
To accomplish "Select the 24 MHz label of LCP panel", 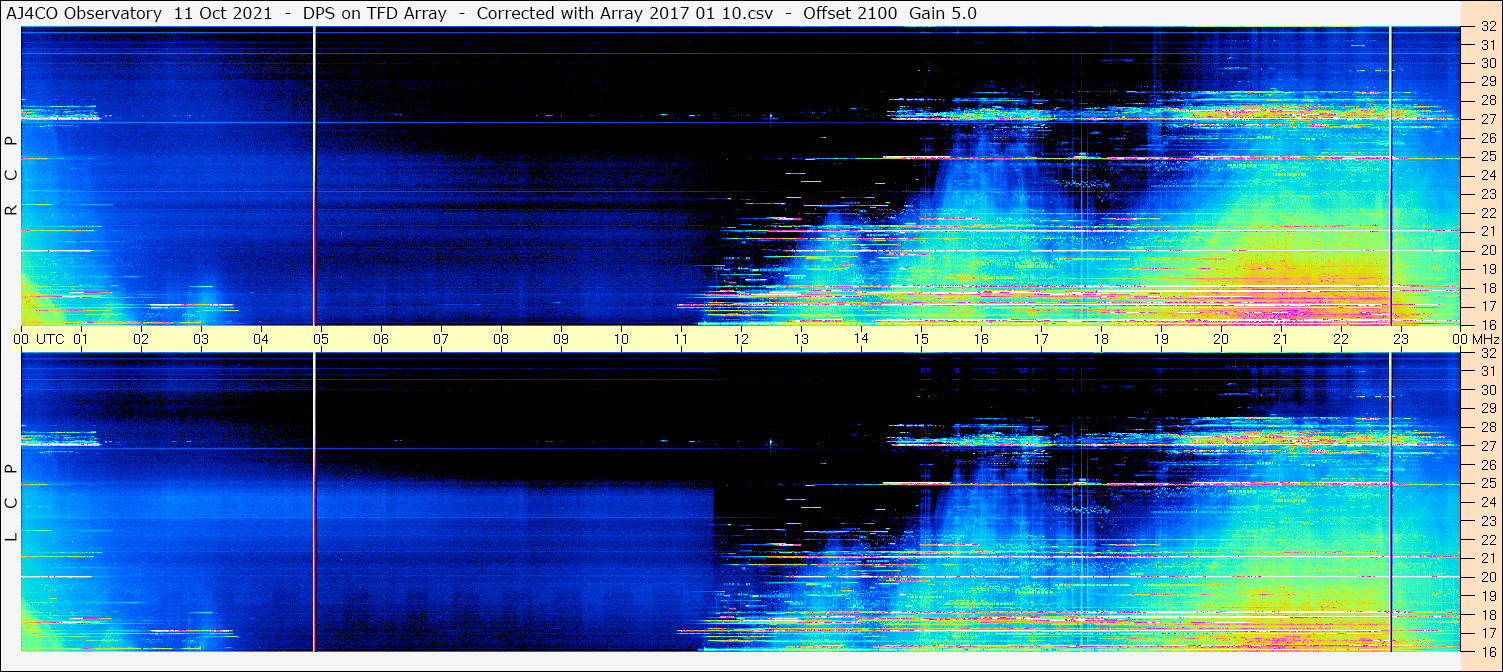I will 1487,502.
